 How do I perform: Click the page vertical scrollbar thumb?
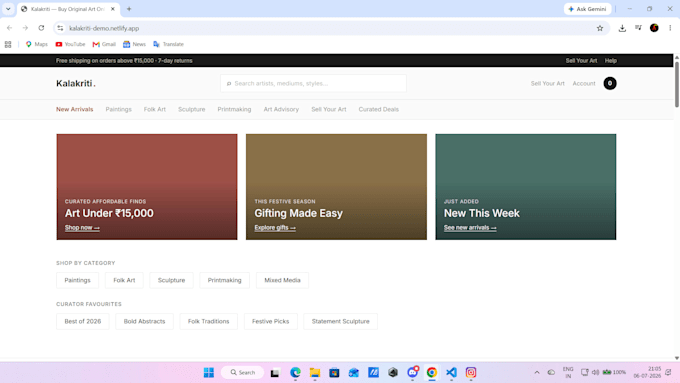click(677, 84)
